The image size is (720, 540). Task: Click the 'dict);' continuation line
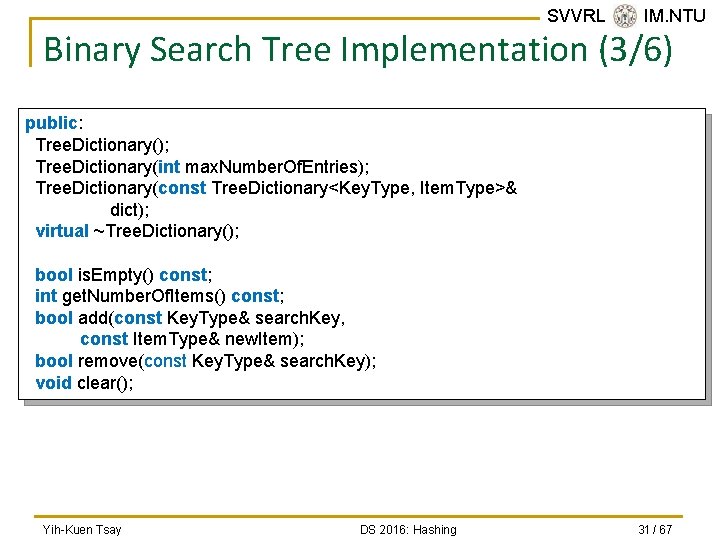(129, 210)
